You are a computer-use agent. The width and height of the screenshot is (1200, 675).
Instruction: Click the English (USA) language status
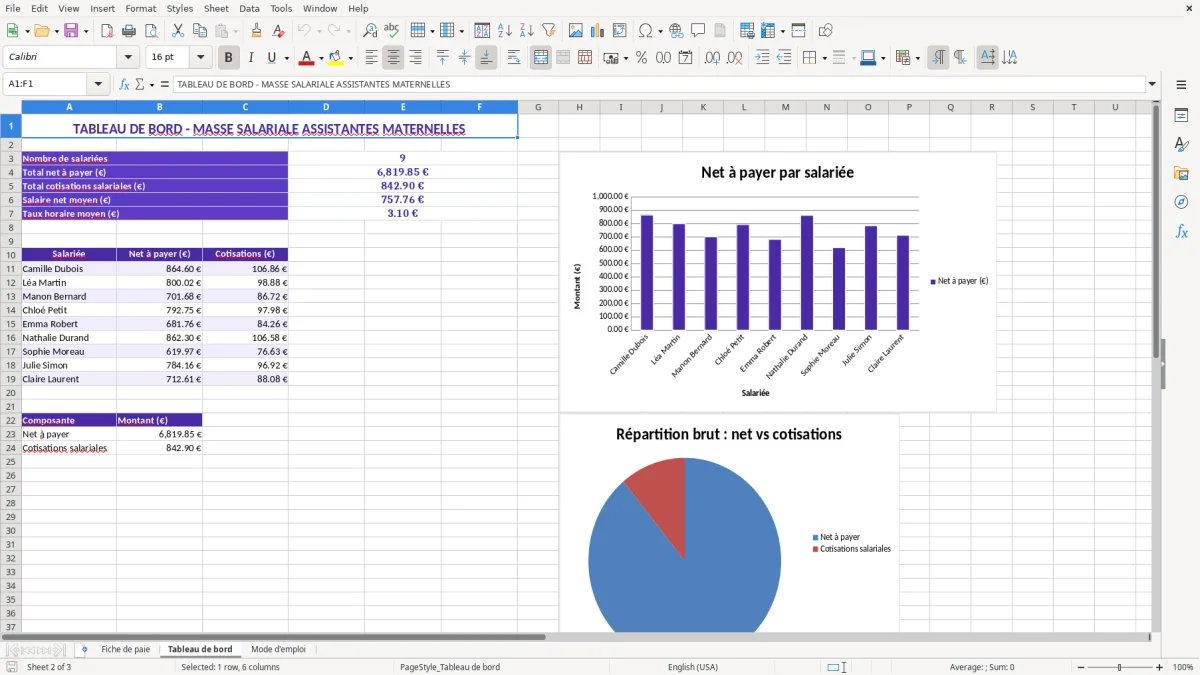pyautogui.click(x=693, y=667)
